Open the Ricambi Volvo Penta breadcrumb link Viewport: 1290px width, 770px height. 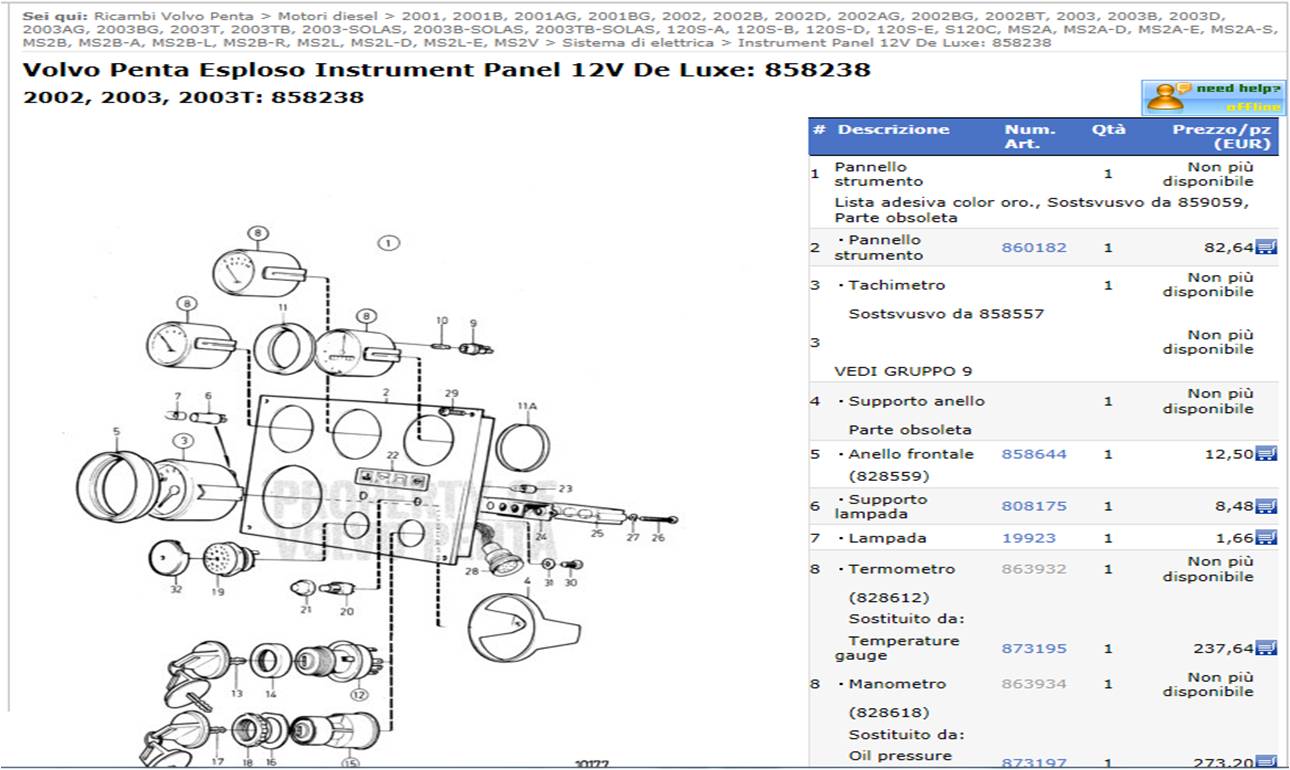172,18
